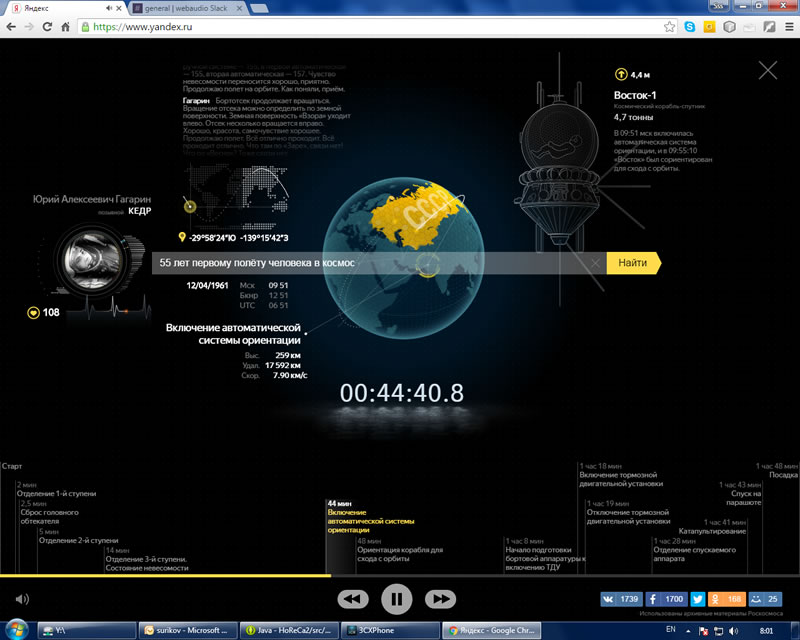Select the Яндекс browser tab

pos(64,9)
